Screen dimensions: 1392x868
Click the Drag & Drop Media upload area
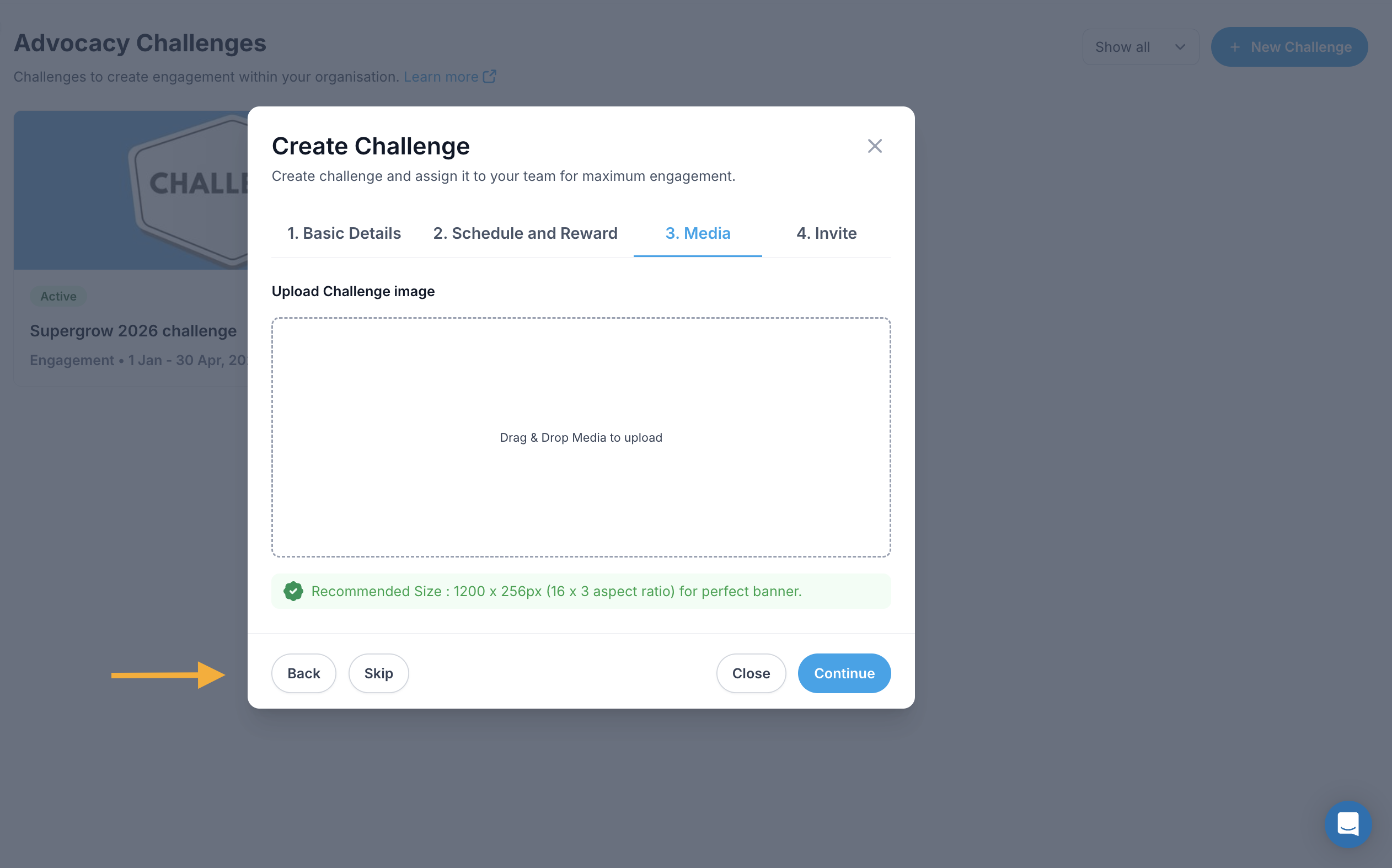(x=581, y=437)
